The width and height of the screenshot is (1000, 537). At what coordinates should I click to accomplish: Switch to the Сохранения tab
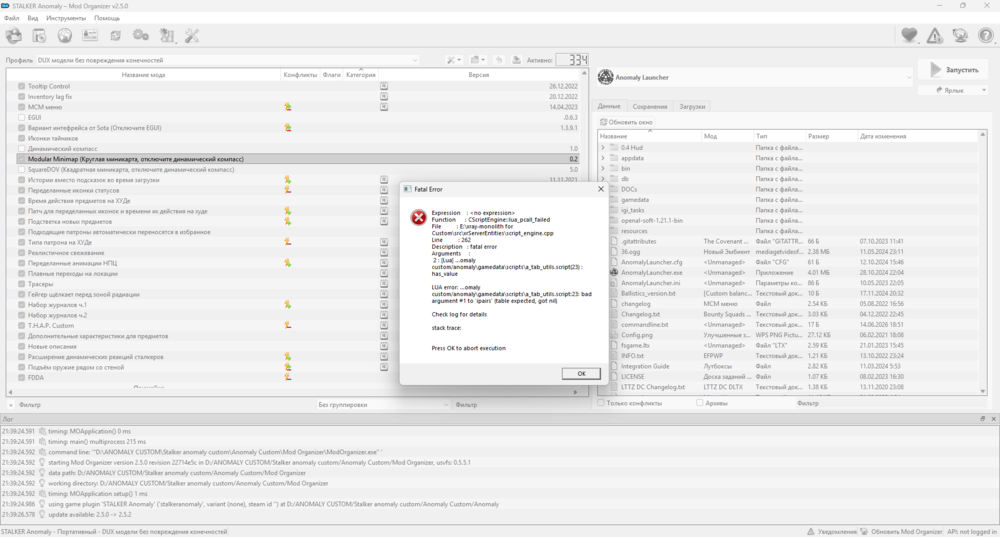[x=649, y=107]
